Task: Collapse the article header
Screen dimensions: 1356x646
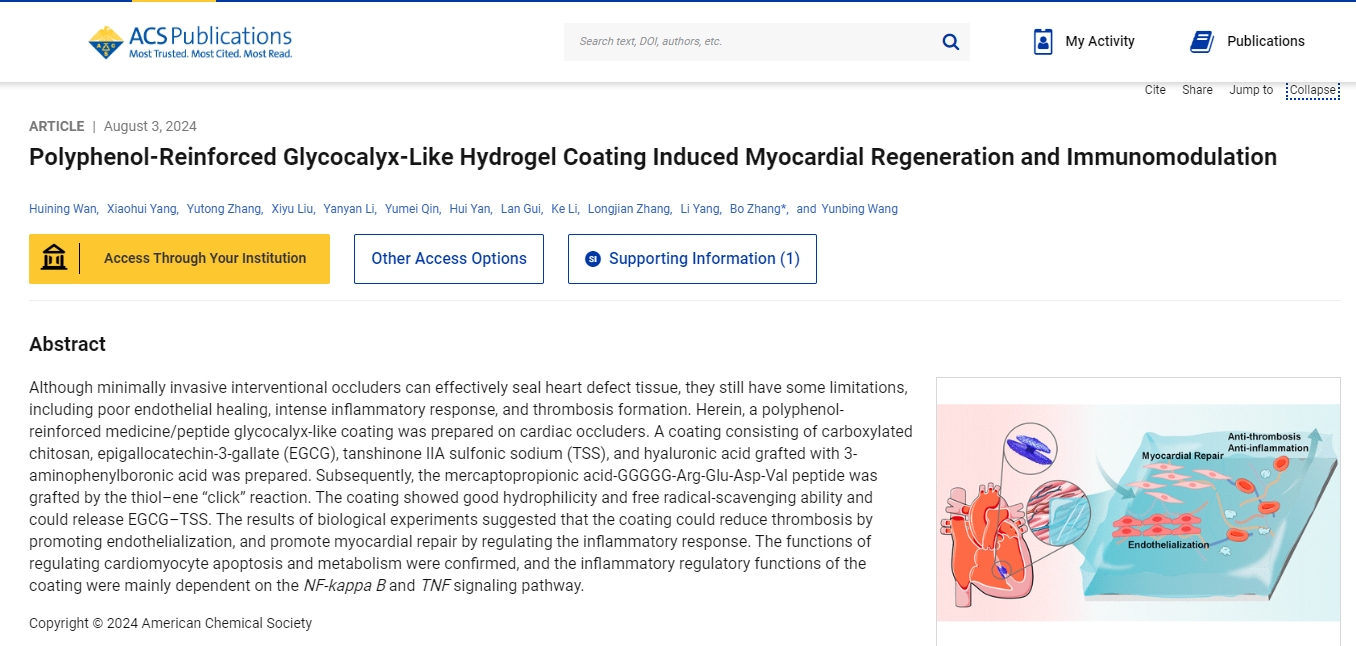Action: tap(1313, 90)
